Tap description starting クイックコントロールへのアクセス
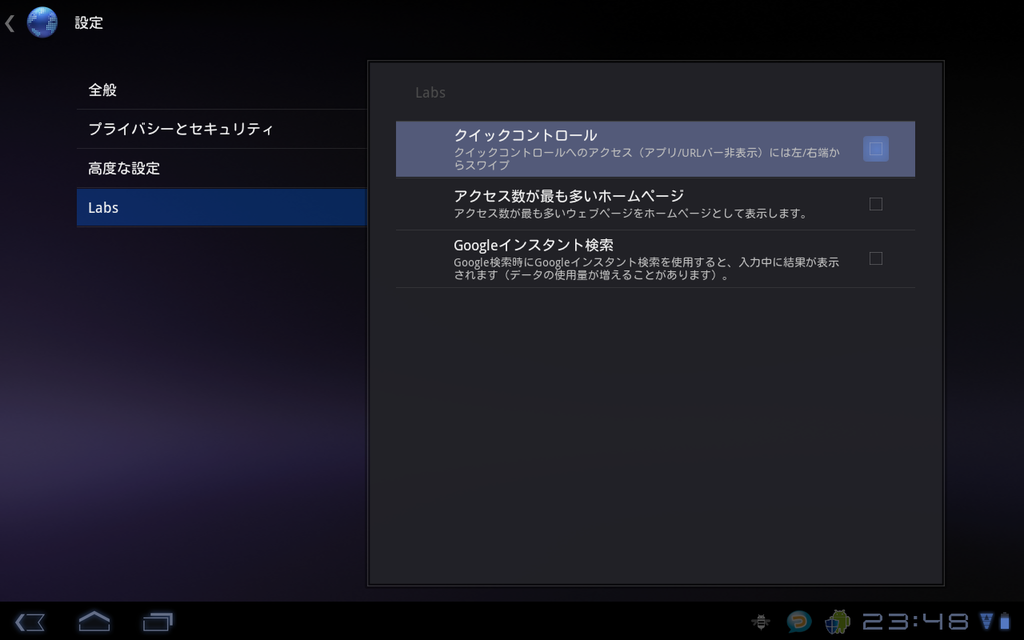Viewport: 1024px width, 640px height. (x=647, y=159)
